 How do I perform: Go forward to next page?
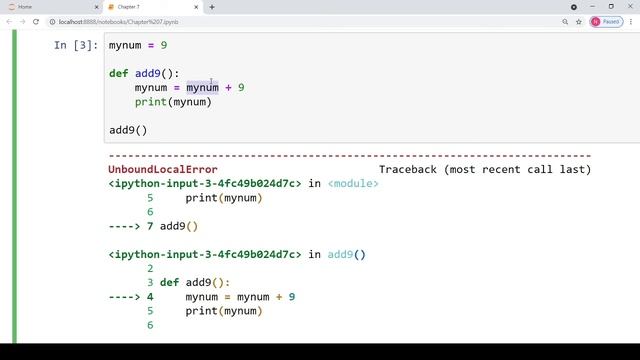(22, 22)
